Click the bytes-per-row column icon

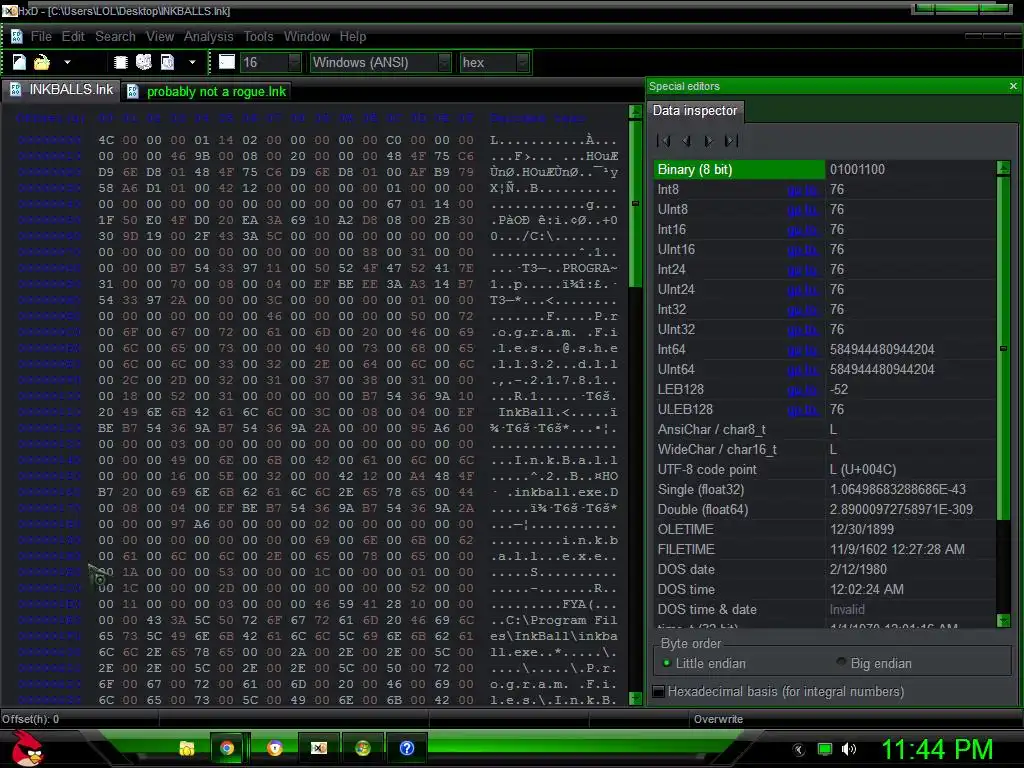[x=227, y=62]
